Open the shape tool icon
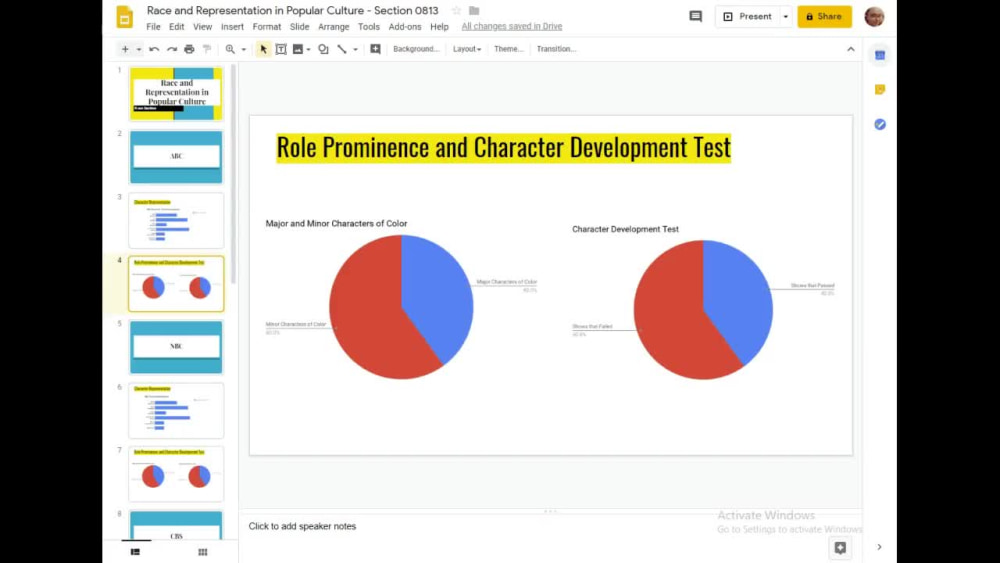 coord(323,49)
